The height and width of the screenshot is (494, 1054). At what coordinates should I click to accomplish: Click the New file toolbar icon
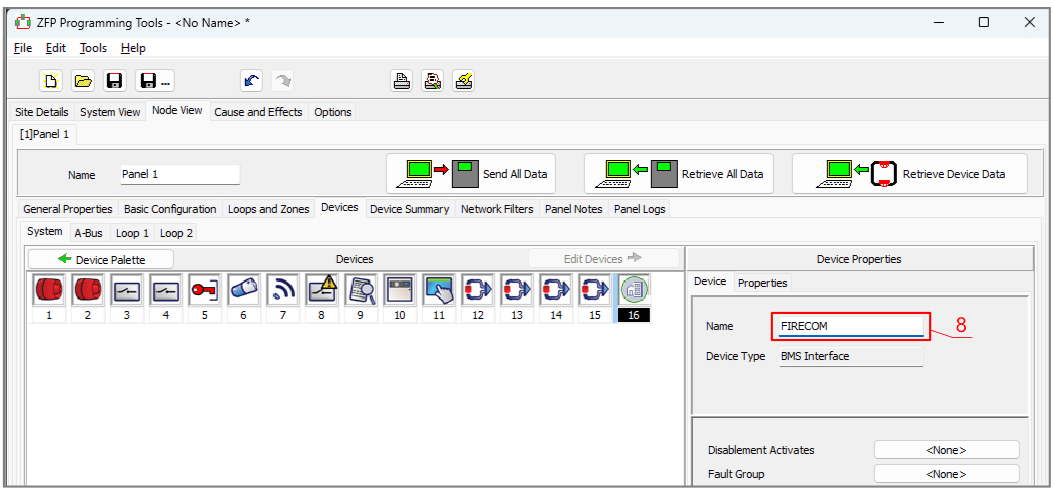click(x=52, y=82)
